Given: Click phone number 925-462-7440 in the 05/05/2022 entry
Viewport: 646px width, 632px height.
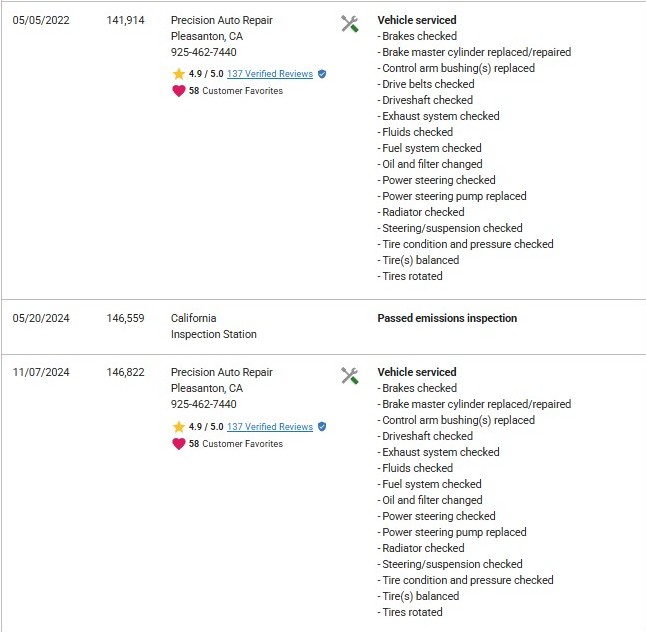Looking at the screenshot, I should point(203,52).
